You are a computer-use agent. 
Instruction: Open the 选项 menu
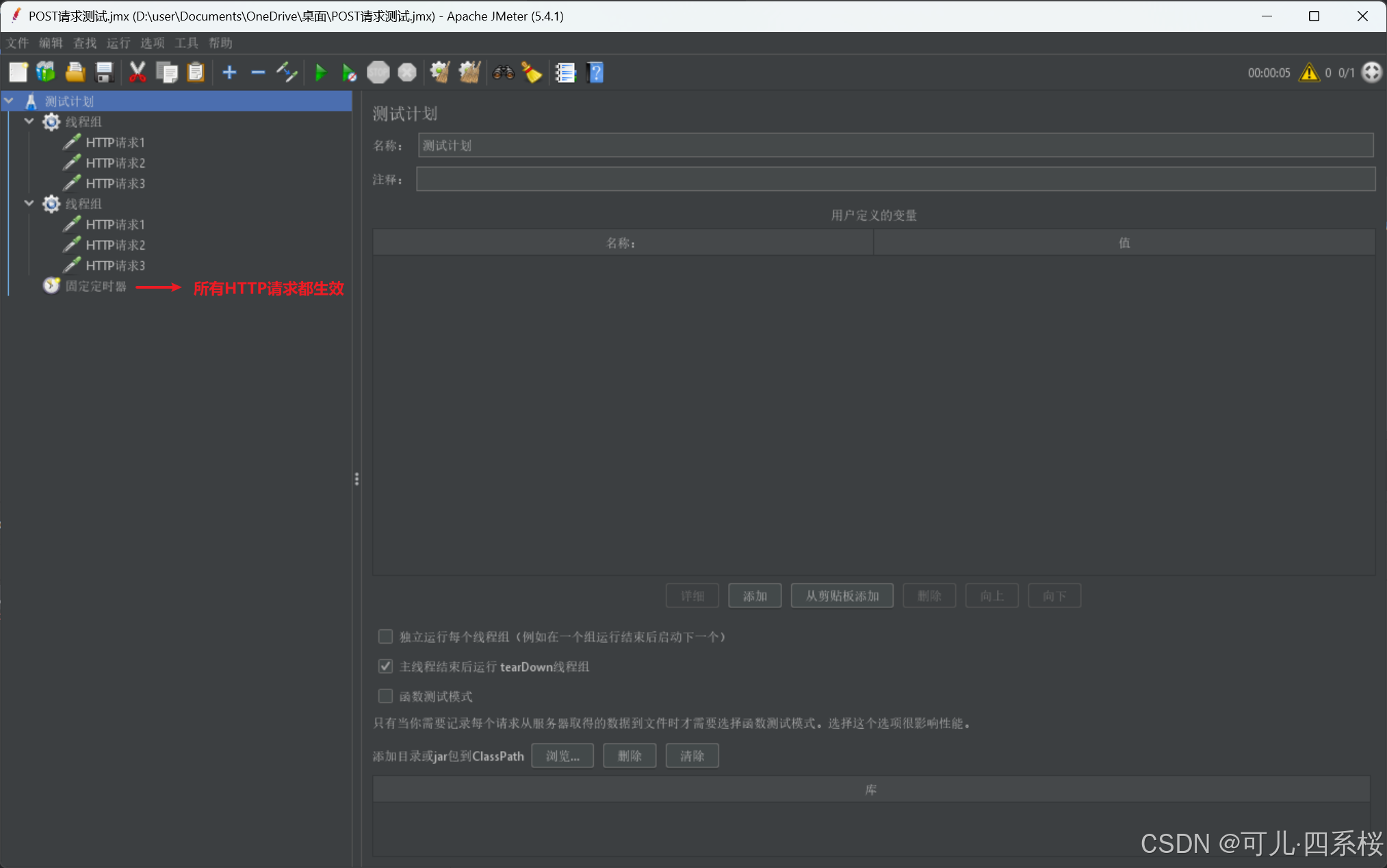coord(152,43)
